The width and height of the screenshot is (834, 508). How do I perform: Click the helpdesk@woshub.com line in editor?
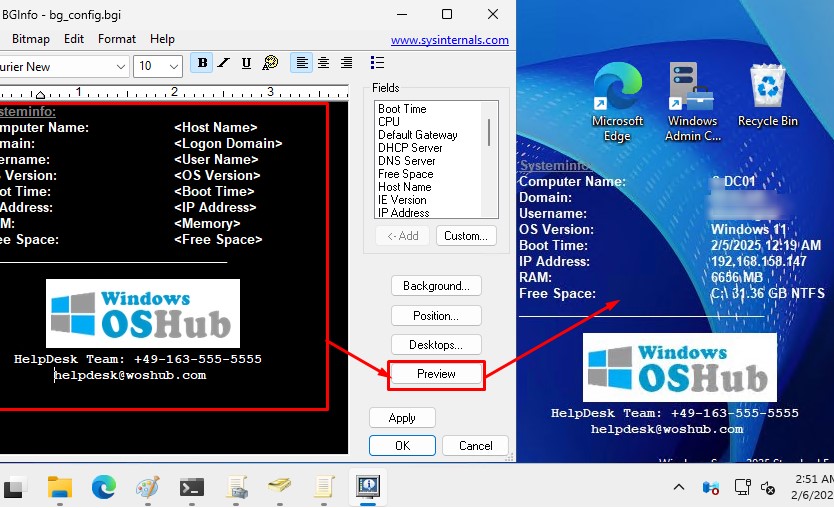[x=130, y=375]
